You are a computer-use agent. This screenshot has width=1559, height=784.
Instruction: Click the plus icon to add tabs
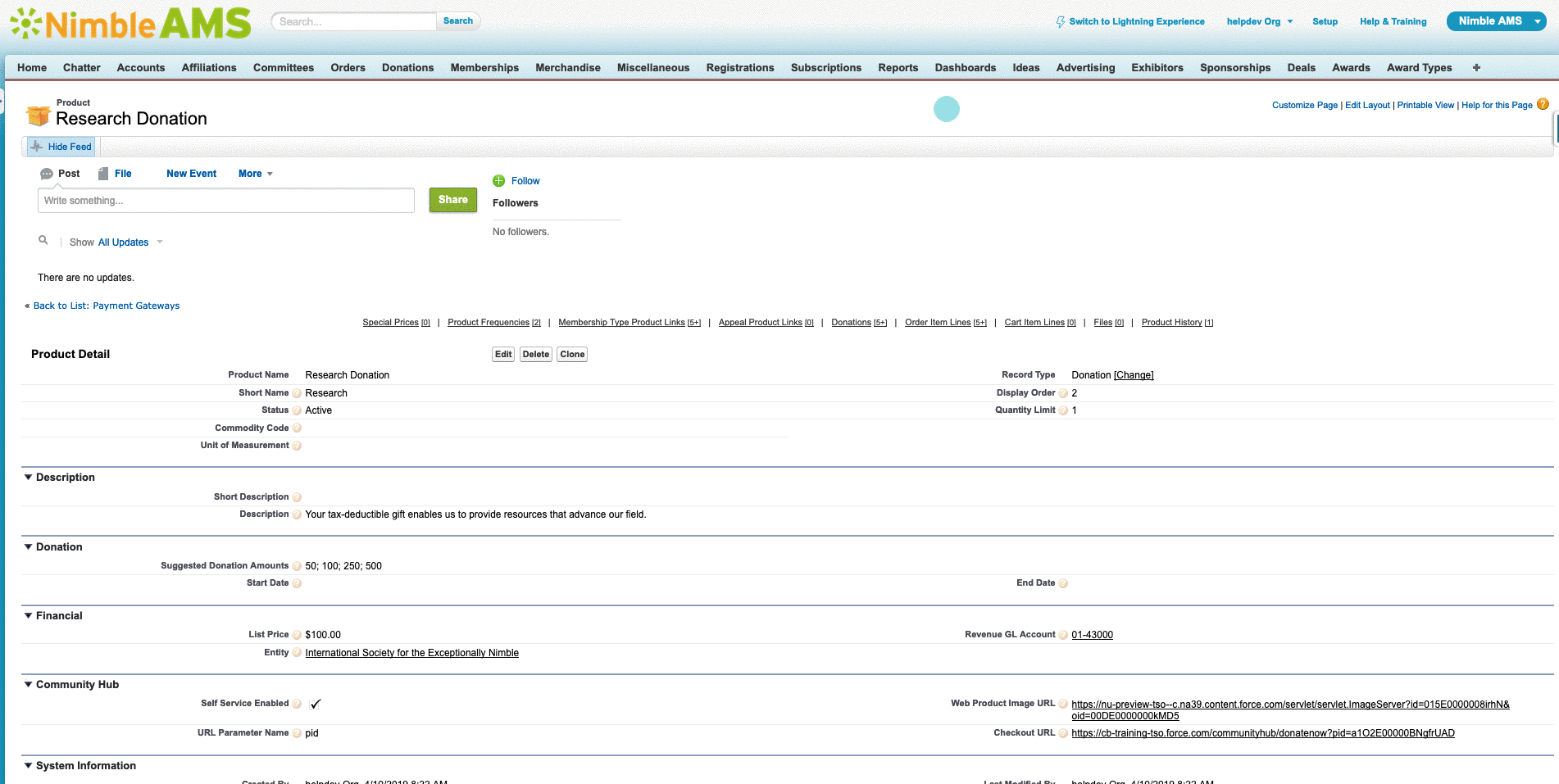point(1476,68)
